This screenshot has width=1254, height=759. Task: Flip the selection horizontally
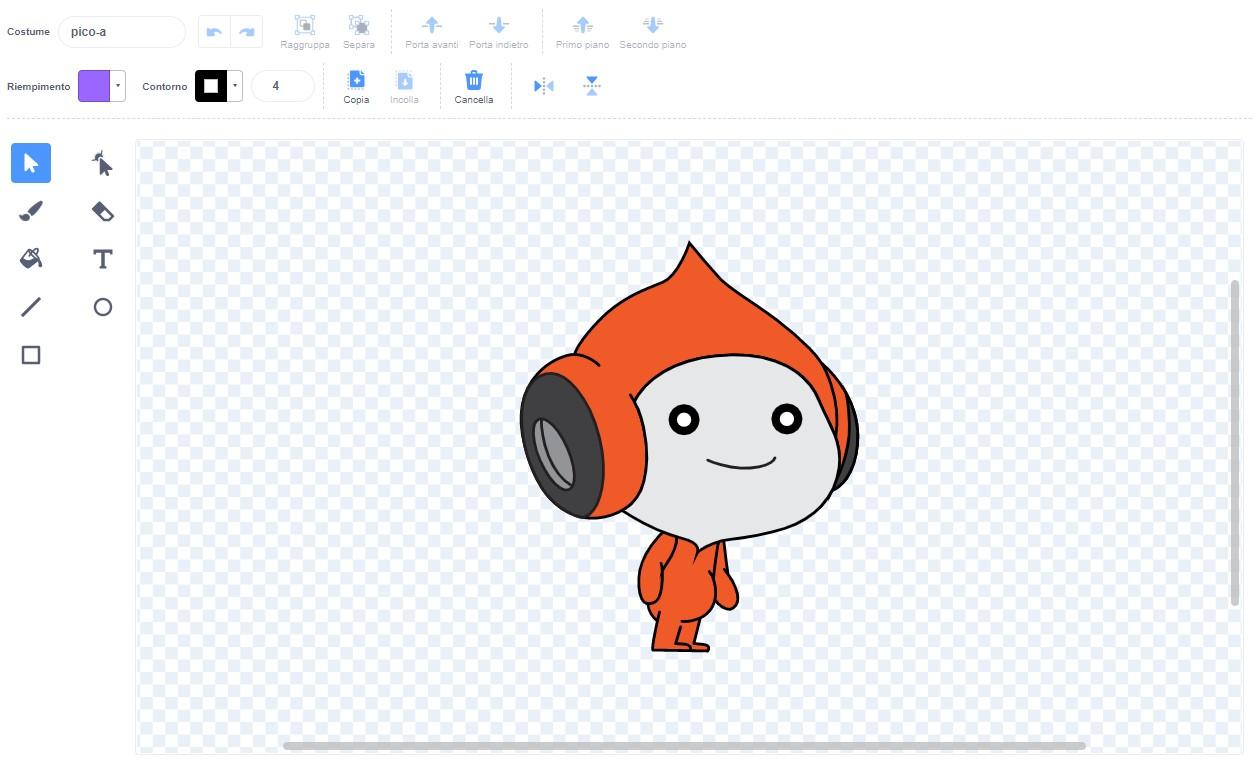[x=544, y=86]
